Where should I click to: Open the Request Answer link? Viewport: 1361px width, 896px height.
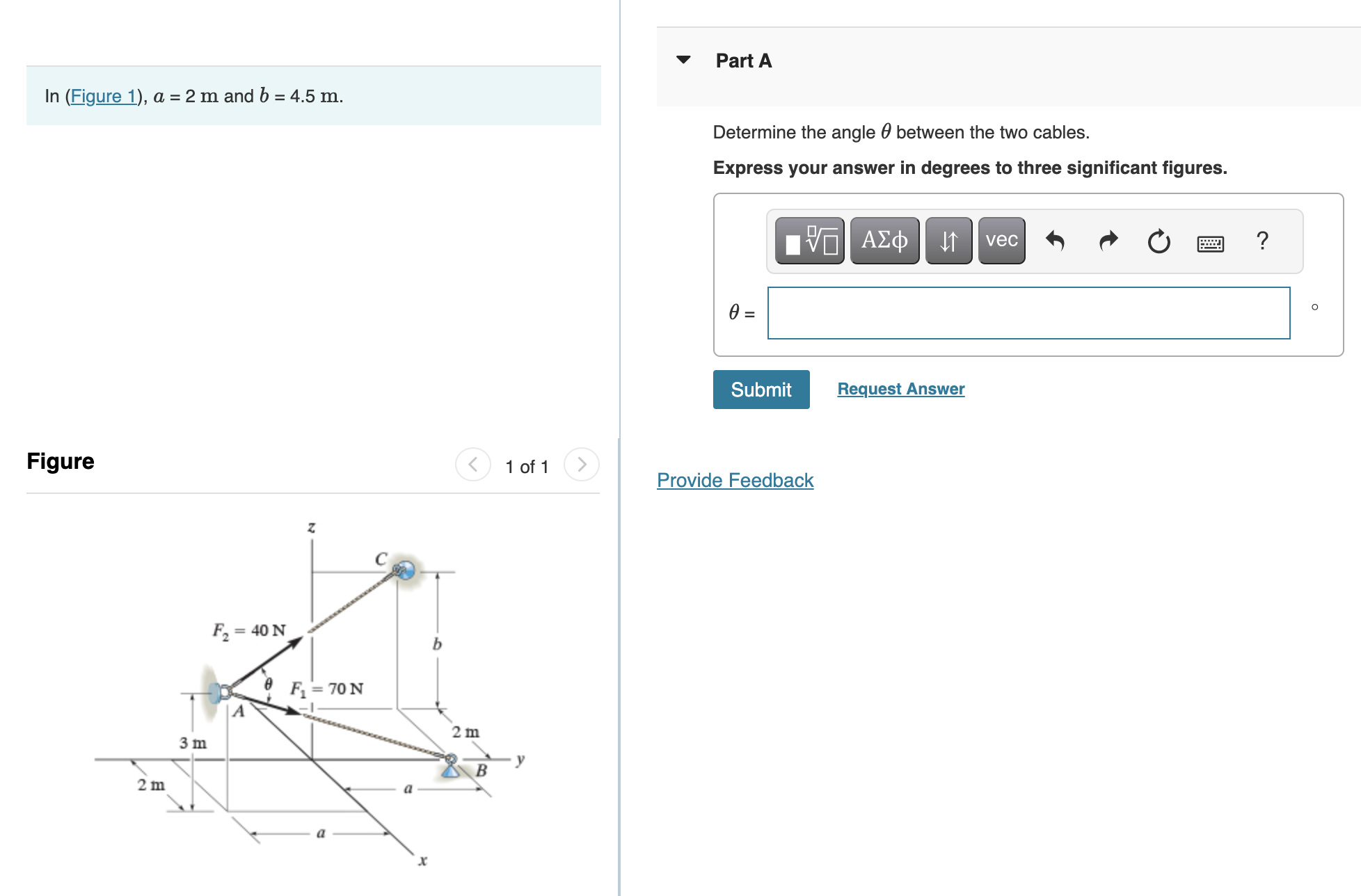pyautogui.click(x=900, y=388)
